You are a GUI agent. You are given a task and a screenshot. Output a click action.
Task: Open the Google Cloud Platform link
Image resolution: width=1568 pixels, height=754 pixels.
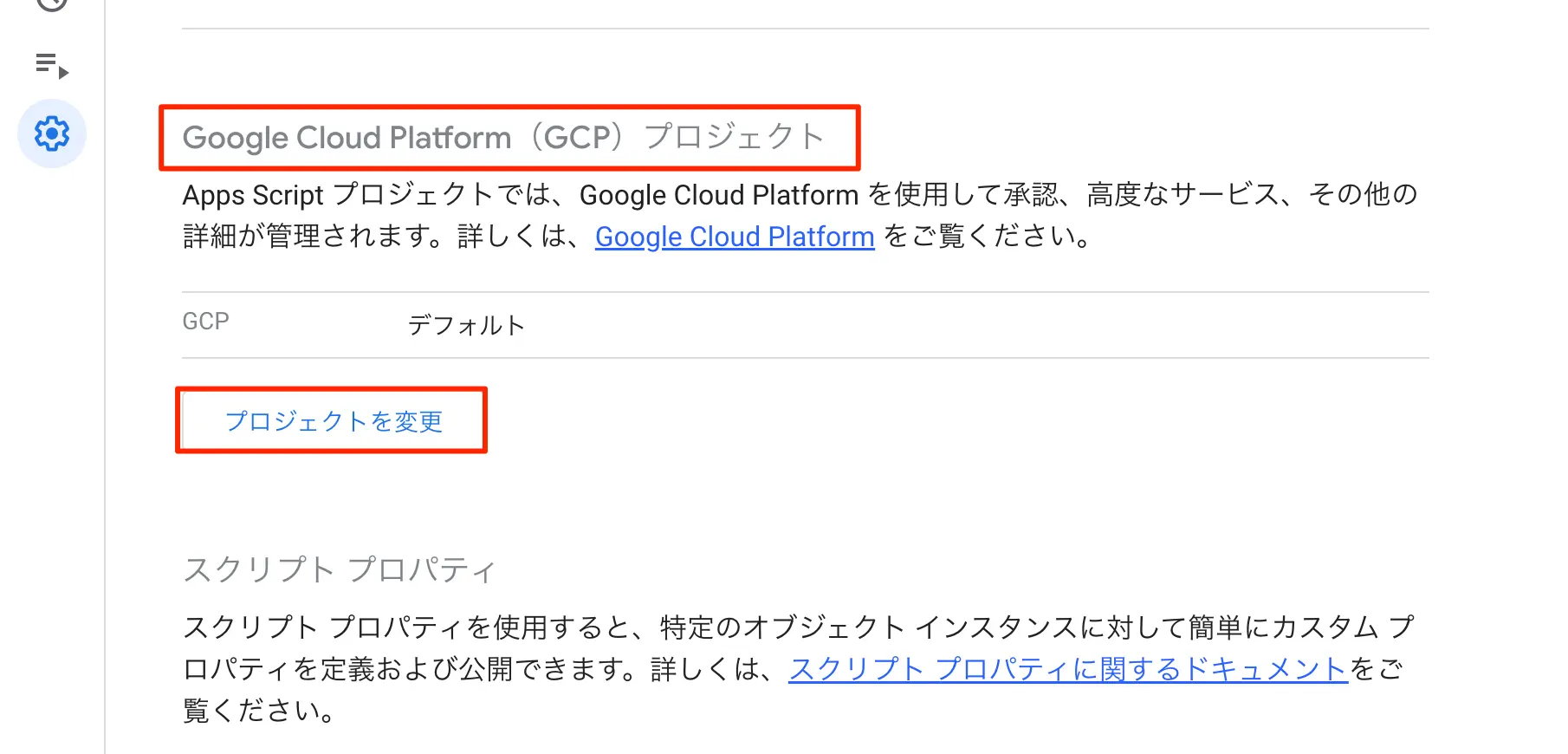click(735, 237)
